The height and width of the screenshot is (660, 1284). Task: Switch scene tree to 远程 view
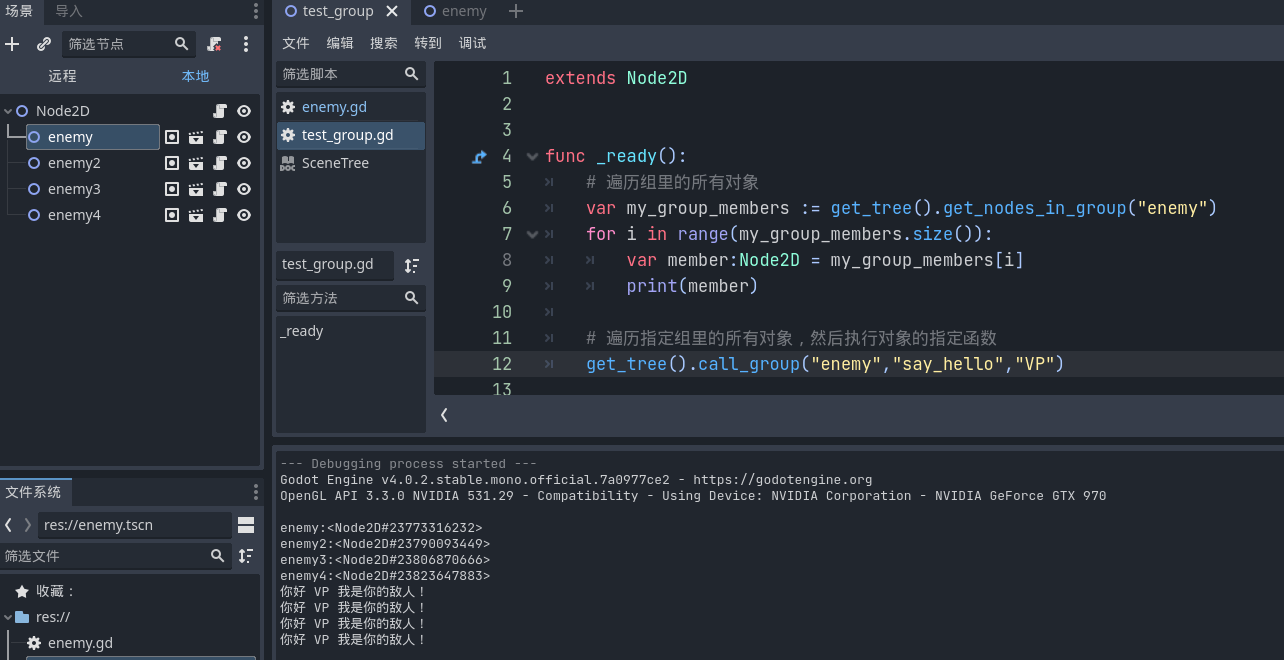tap(62, 76)
